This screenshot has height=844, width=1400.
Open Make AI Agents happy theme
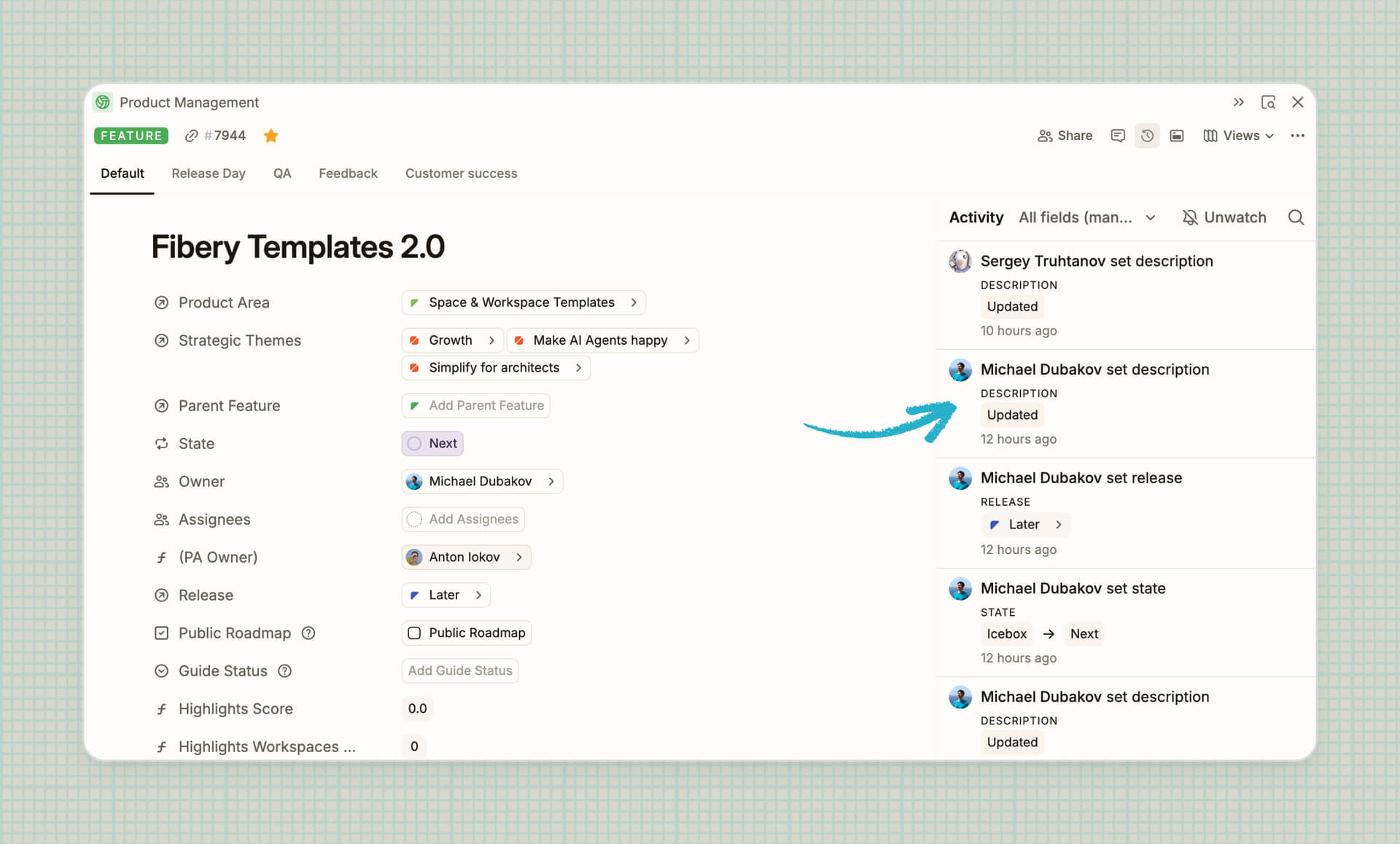click(602, 340)
